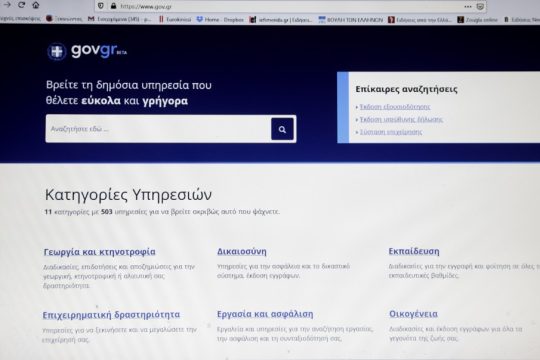Open the tracking protection shield icon
The width and height of the screenshot is (540, 360).
(x=101, y=6)
